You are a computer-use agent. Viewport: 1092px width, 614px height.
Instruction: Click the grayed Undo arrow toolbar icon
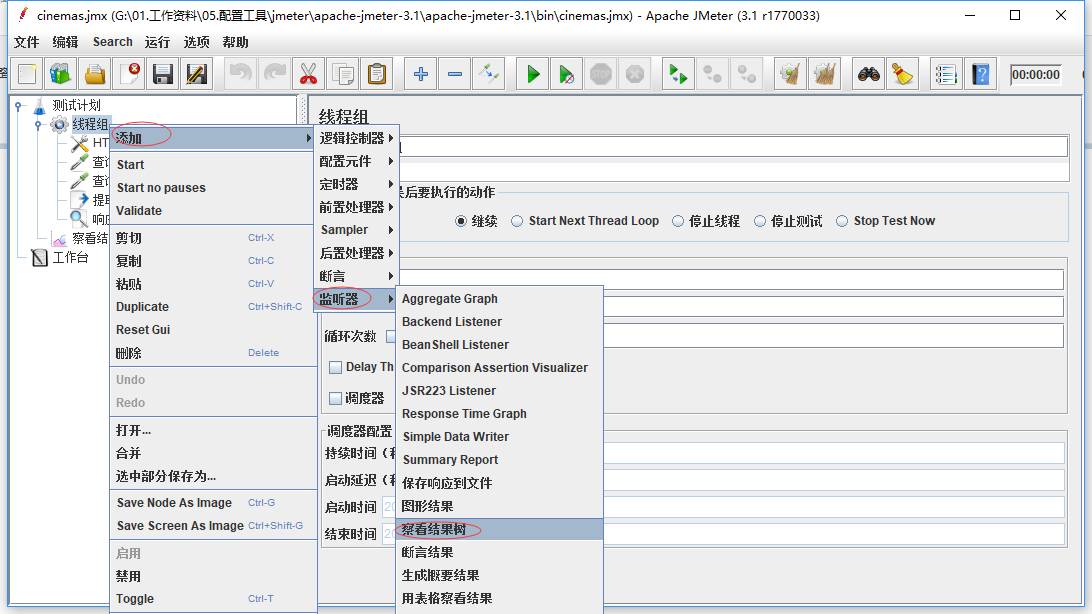(241, 74)
